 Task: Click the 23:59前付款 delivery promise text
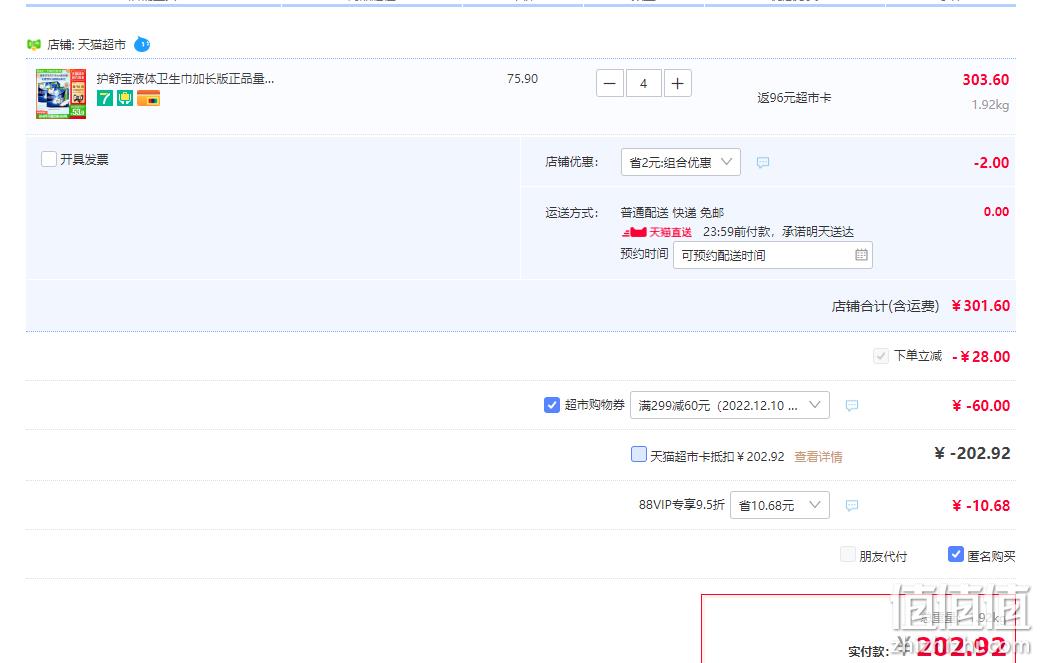(x=778, y=232)
